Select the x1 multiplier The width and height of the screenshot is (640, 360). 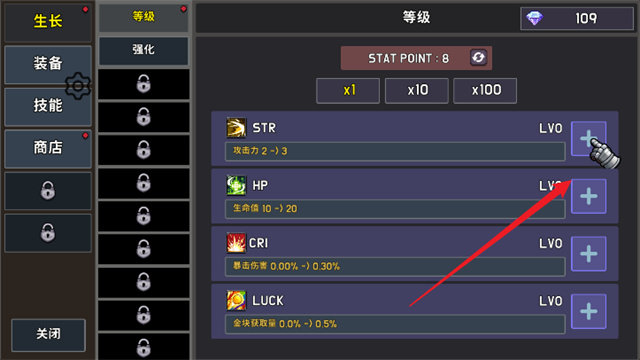click(348, 90)
